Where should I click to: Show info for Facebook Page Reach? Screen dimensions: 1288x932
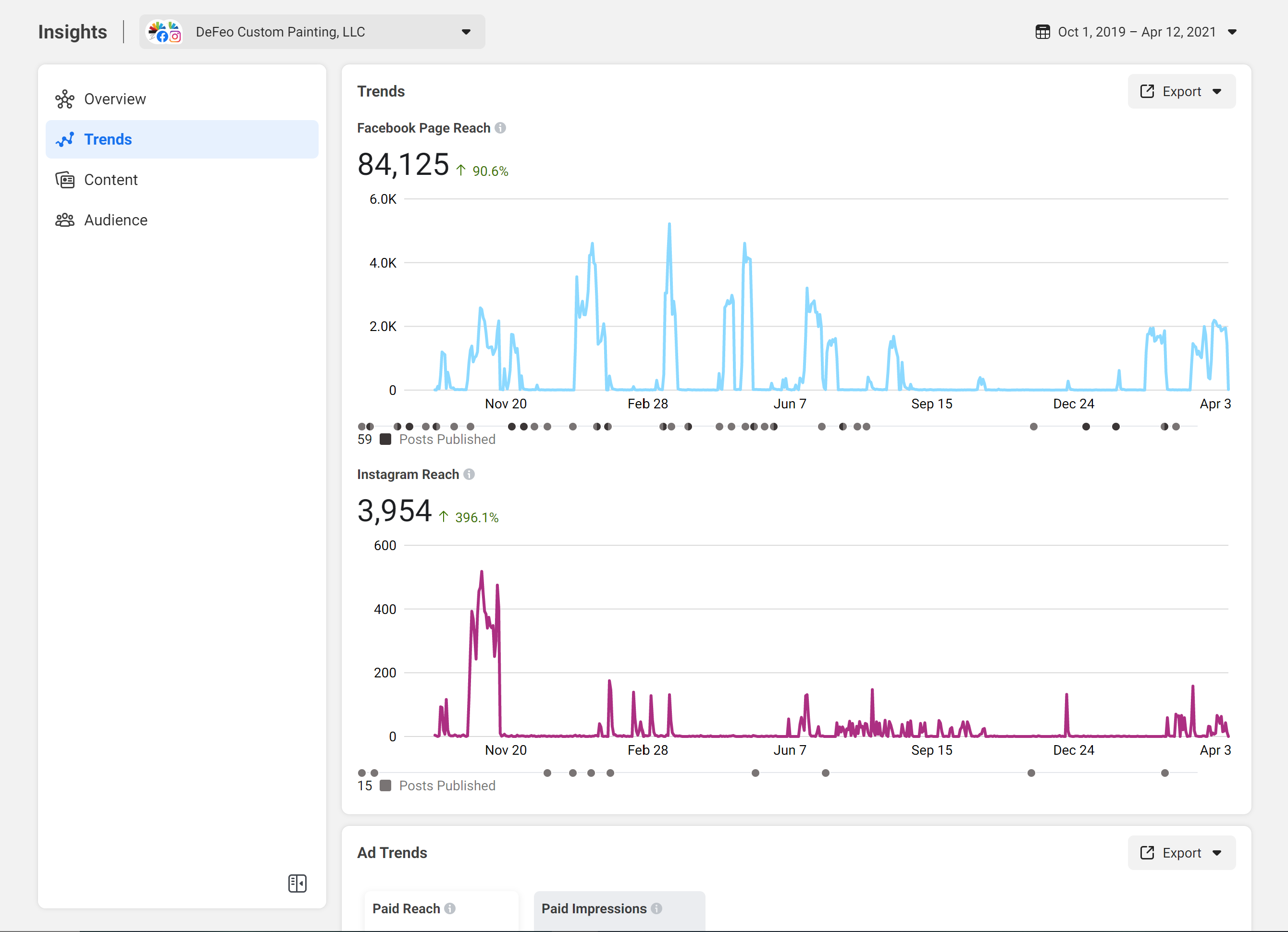(x=500, y=128)
